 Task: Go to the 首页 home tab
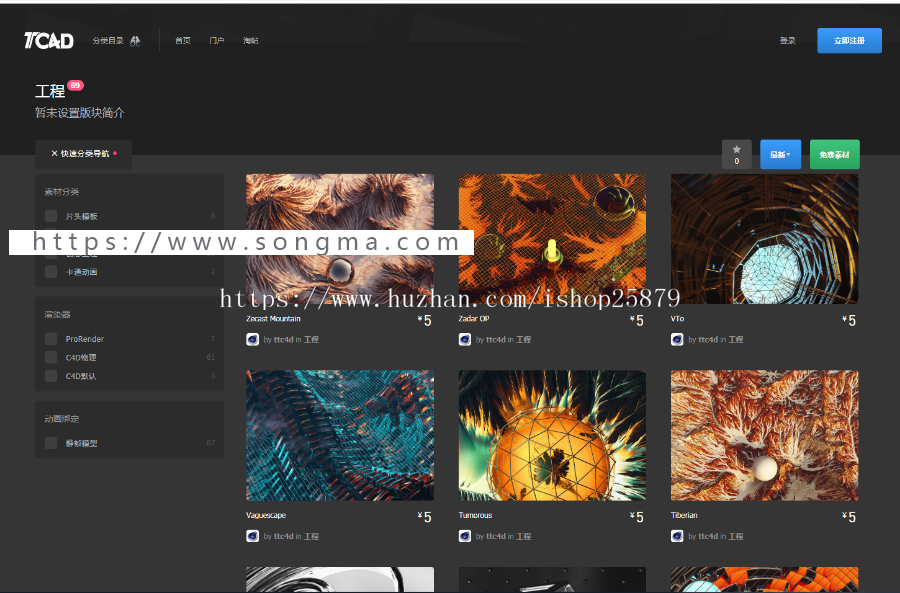[183, 41]
